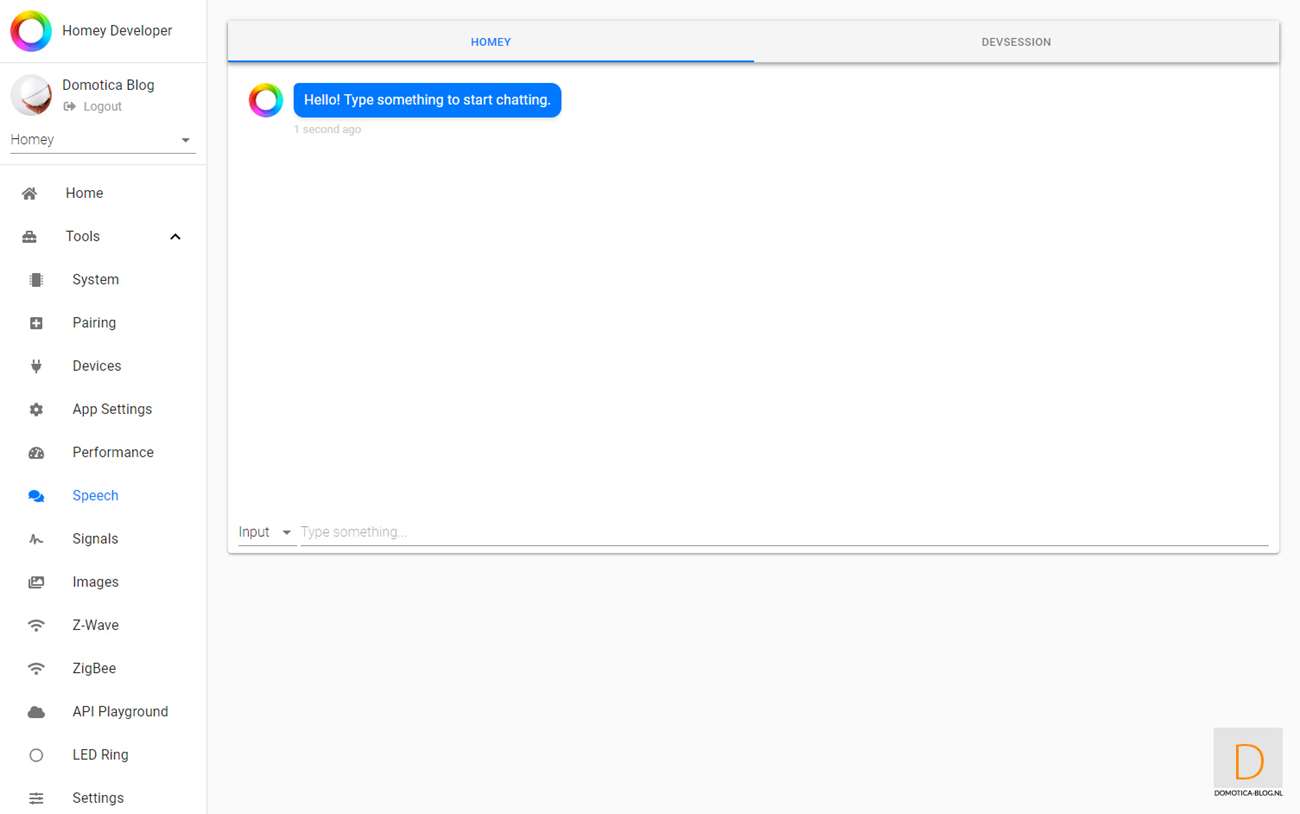This screenshot has width=1300, height=814.
Task: Open the Homey device selector dropdown
Action: click(102, 140)
